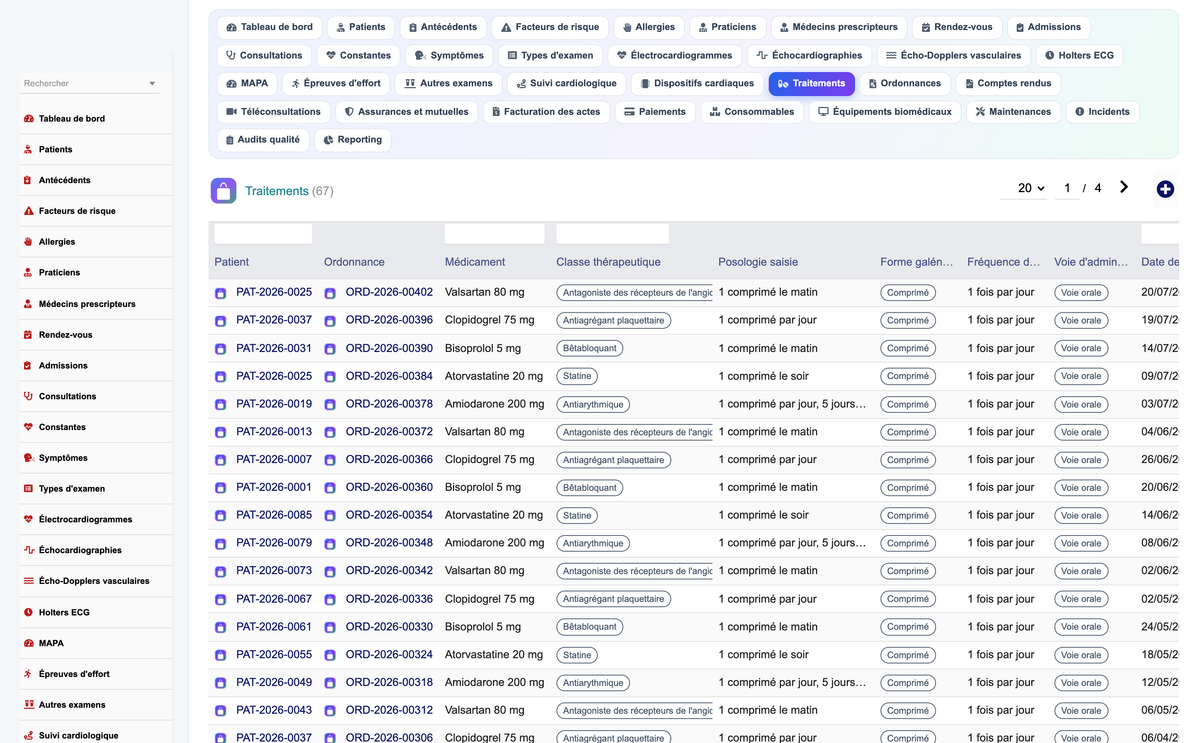Click the Atorvastatine 20 mg cell in the PAT-2026-0055 row
The width and height of the screenshot is (1200, 743).
pyautogui.click(x=494, y=654)
